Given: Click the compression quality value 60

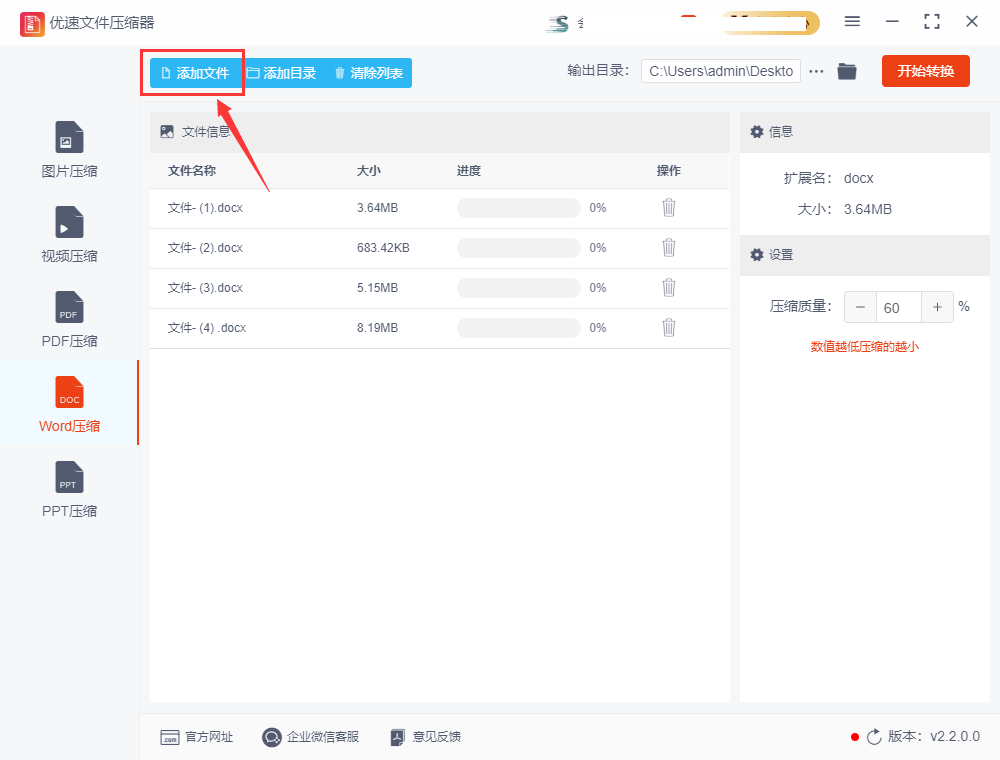Looking at the screenshot, I should pyautogui.click(x=899, y=308).
